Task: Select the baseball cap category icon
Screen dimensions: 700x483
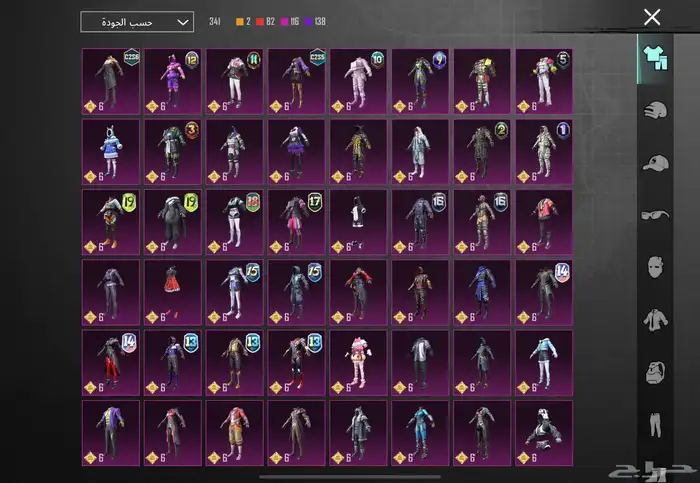Action: [x=657, y=162]
